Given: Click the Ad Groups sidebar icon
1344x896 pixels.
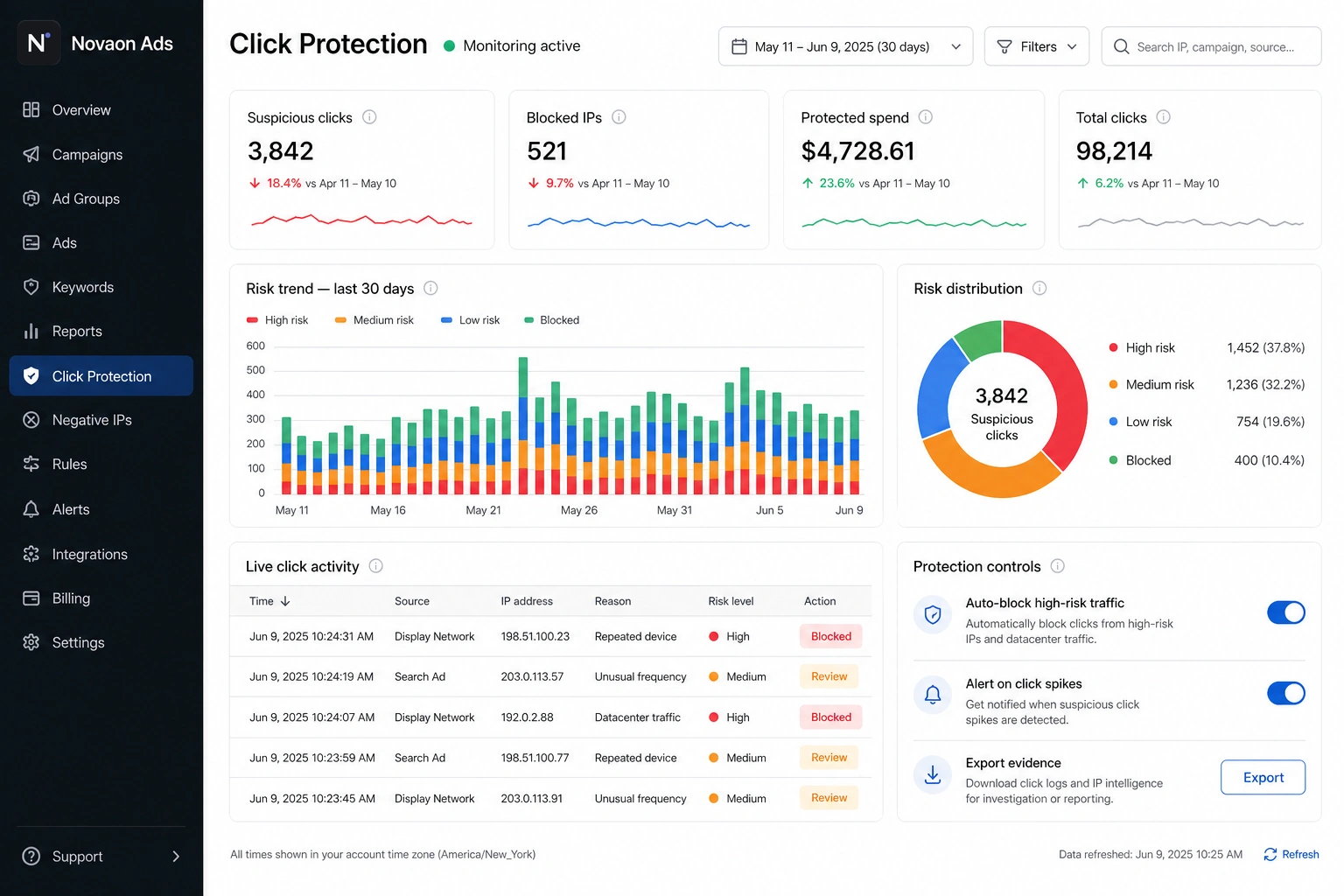Looking at the screenshot, I should [x=31, y=199].
